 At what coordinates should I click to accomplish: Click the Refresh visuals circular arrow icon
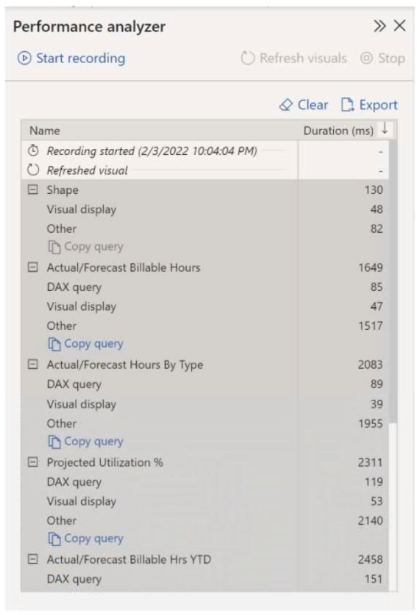click(248, 58)
